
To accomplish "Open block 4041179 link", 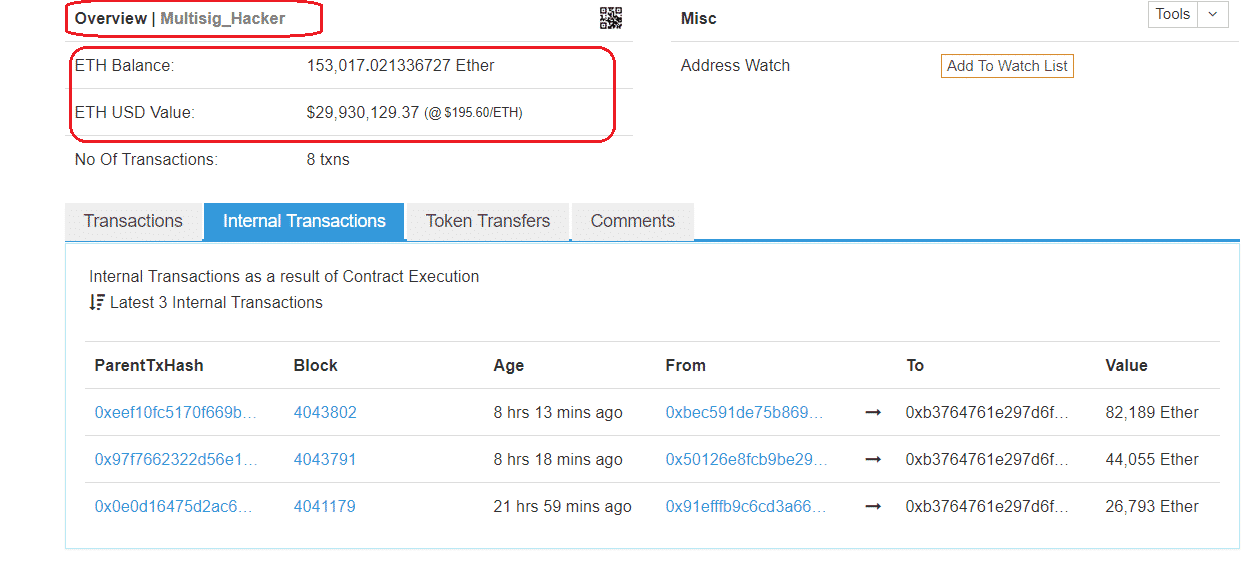I will (x=325, y=506).
